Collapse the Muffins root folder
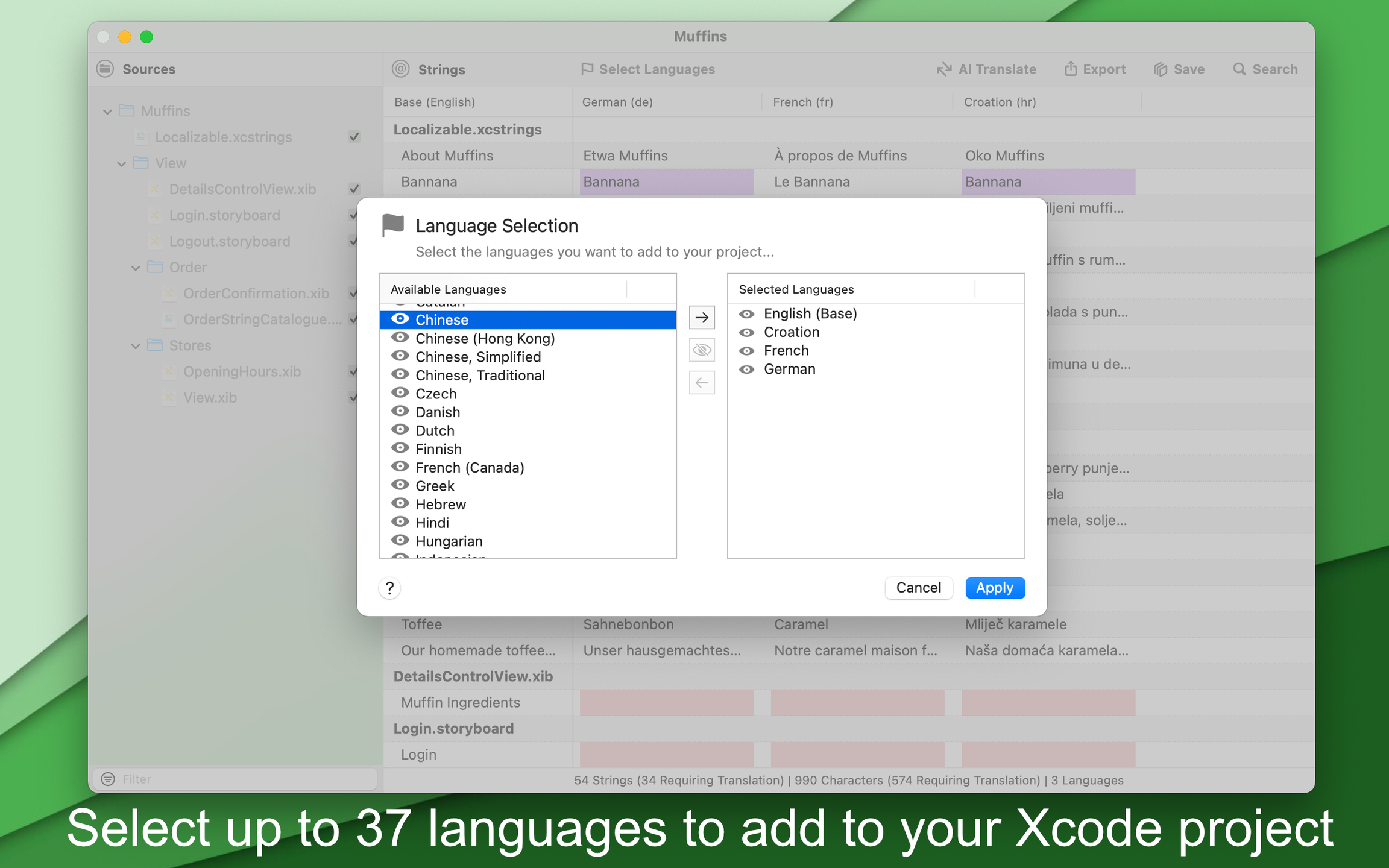The image size is (1389, 868). [107, 112]
